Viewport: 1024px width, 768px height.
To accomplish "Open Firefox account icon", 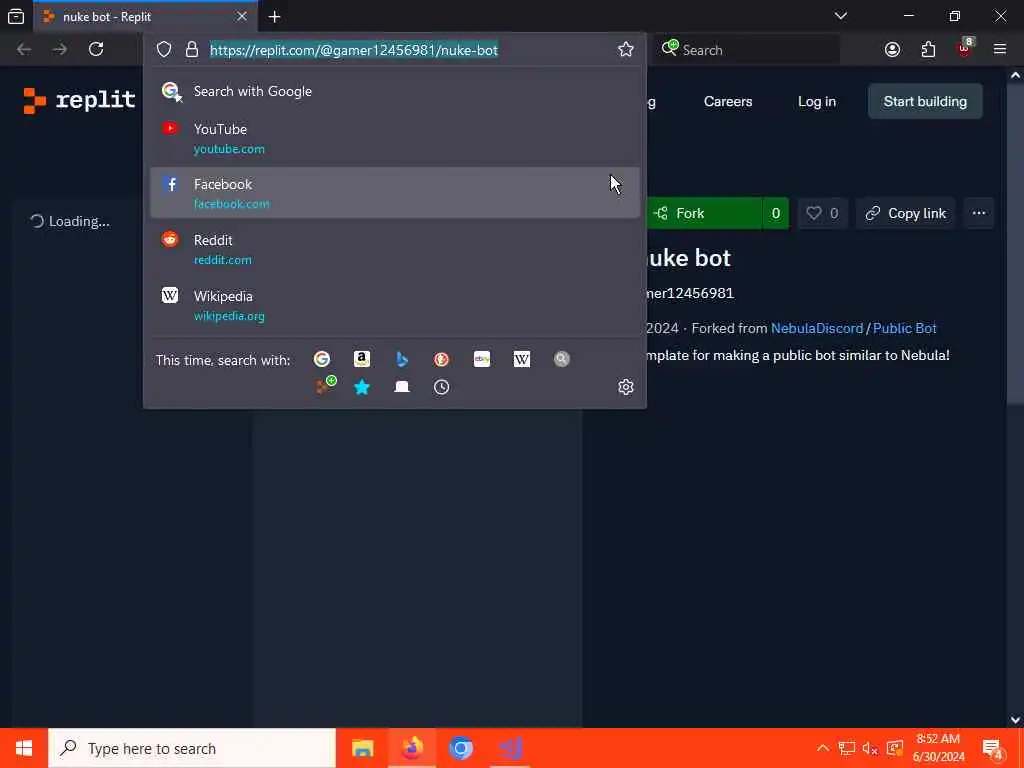I will click(x=892, y=50).
